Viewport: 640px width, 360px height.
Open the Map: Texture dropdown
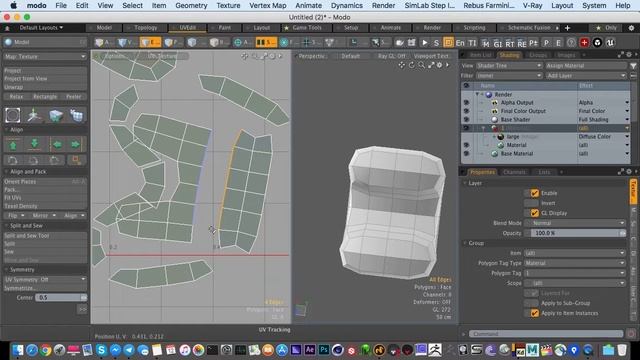(x=45, y=56)
